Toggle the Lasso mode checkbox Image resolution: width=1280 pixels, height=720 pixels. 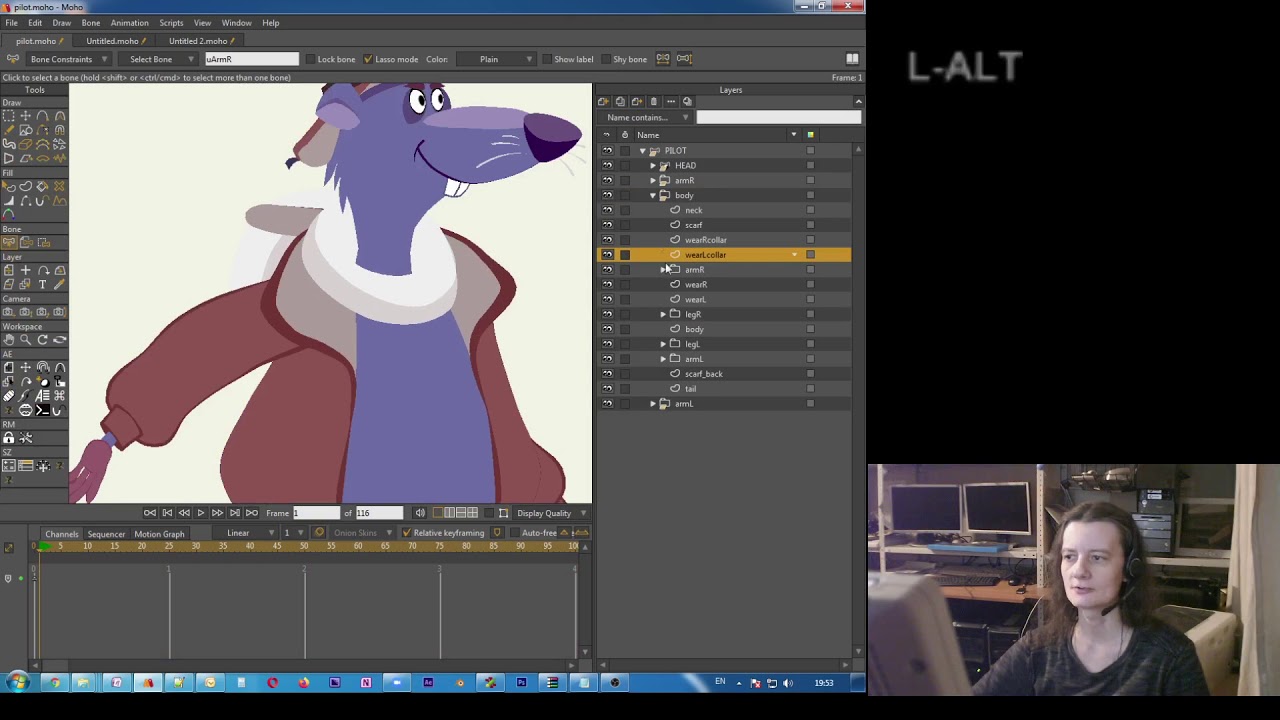click(x=368, y=59)
